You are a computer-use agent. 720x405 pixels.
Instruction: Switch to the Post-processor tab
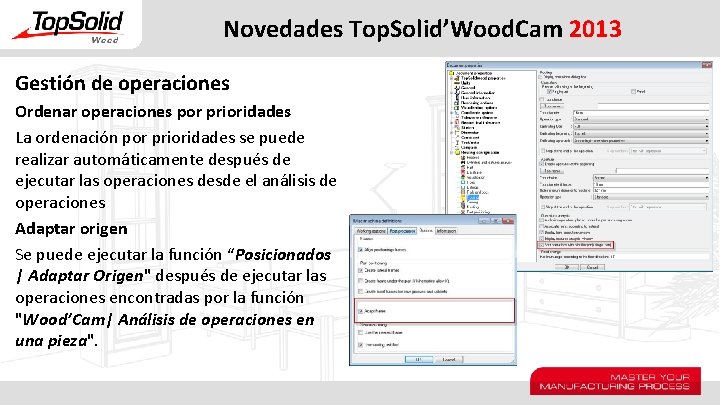click(x=403, y=231)
